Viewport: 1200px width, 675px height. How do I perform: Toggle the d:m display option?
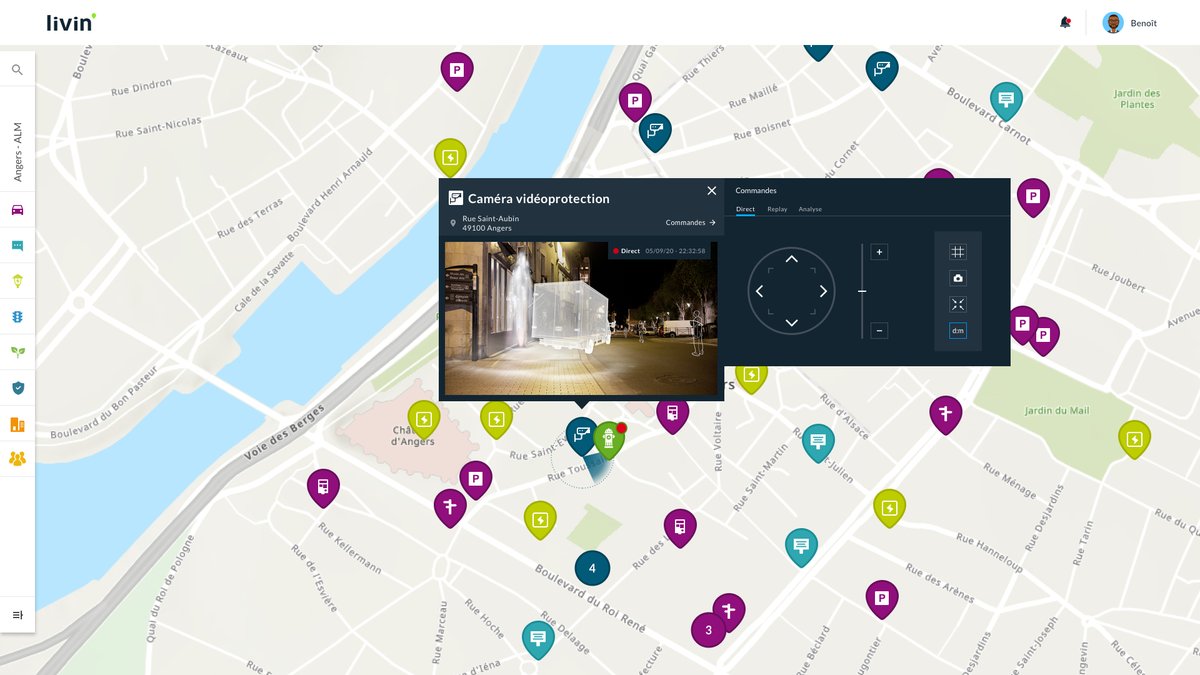pos(957,330)
